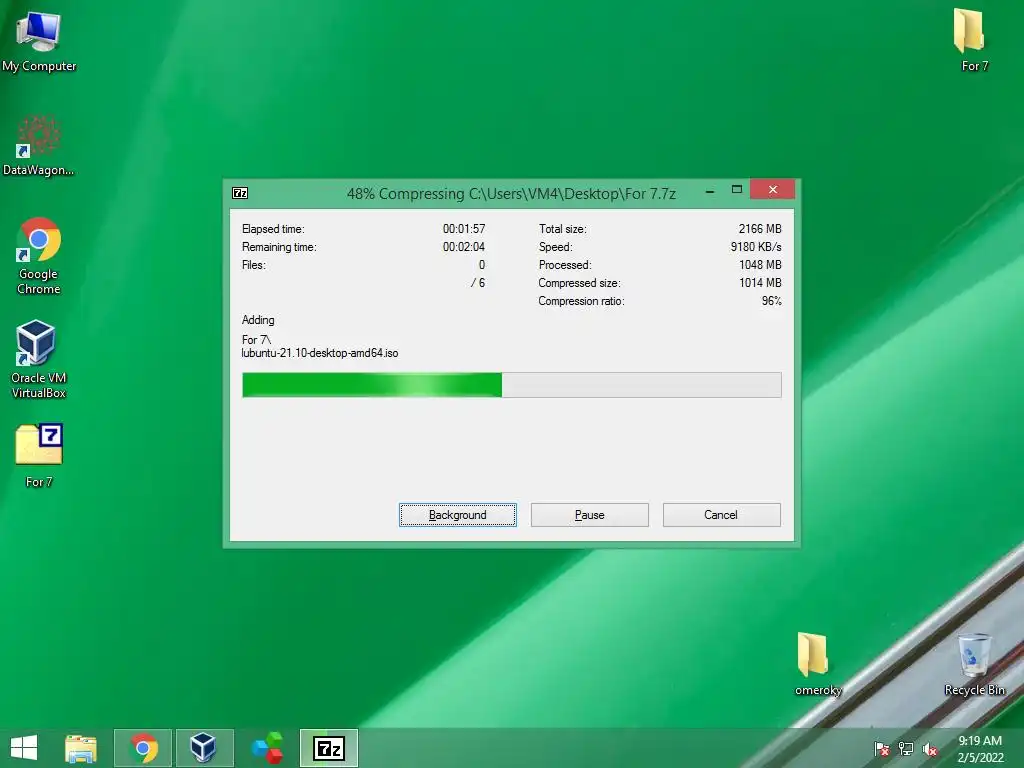Switch to Chrome in the taskbar

143,748
